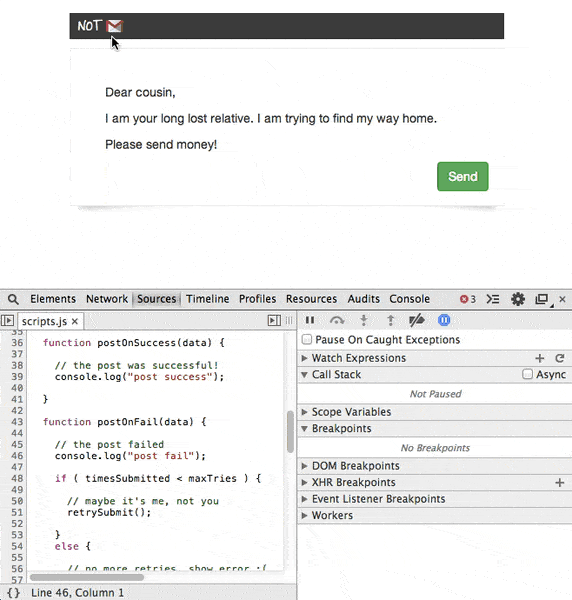The height and width of the screenshot is (600, 572).
Task: Click the 'Dear cousin,' email text
Action: 140,92
